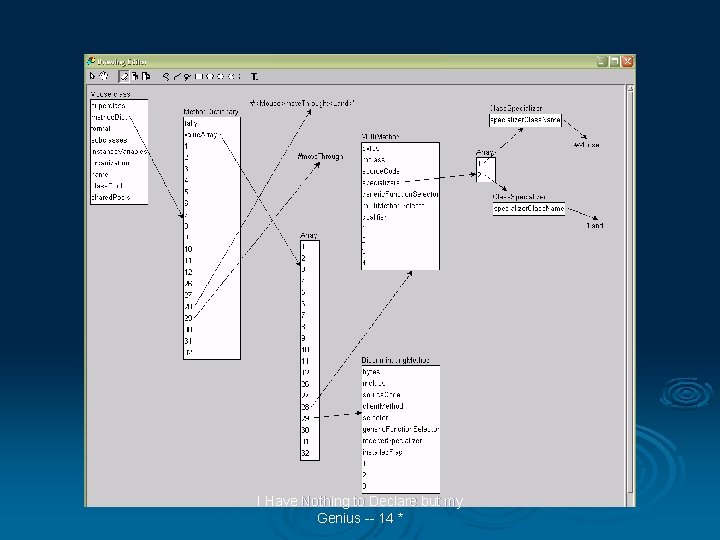
Task: Select the rectangle drawing tool
Action: (198, 77)
